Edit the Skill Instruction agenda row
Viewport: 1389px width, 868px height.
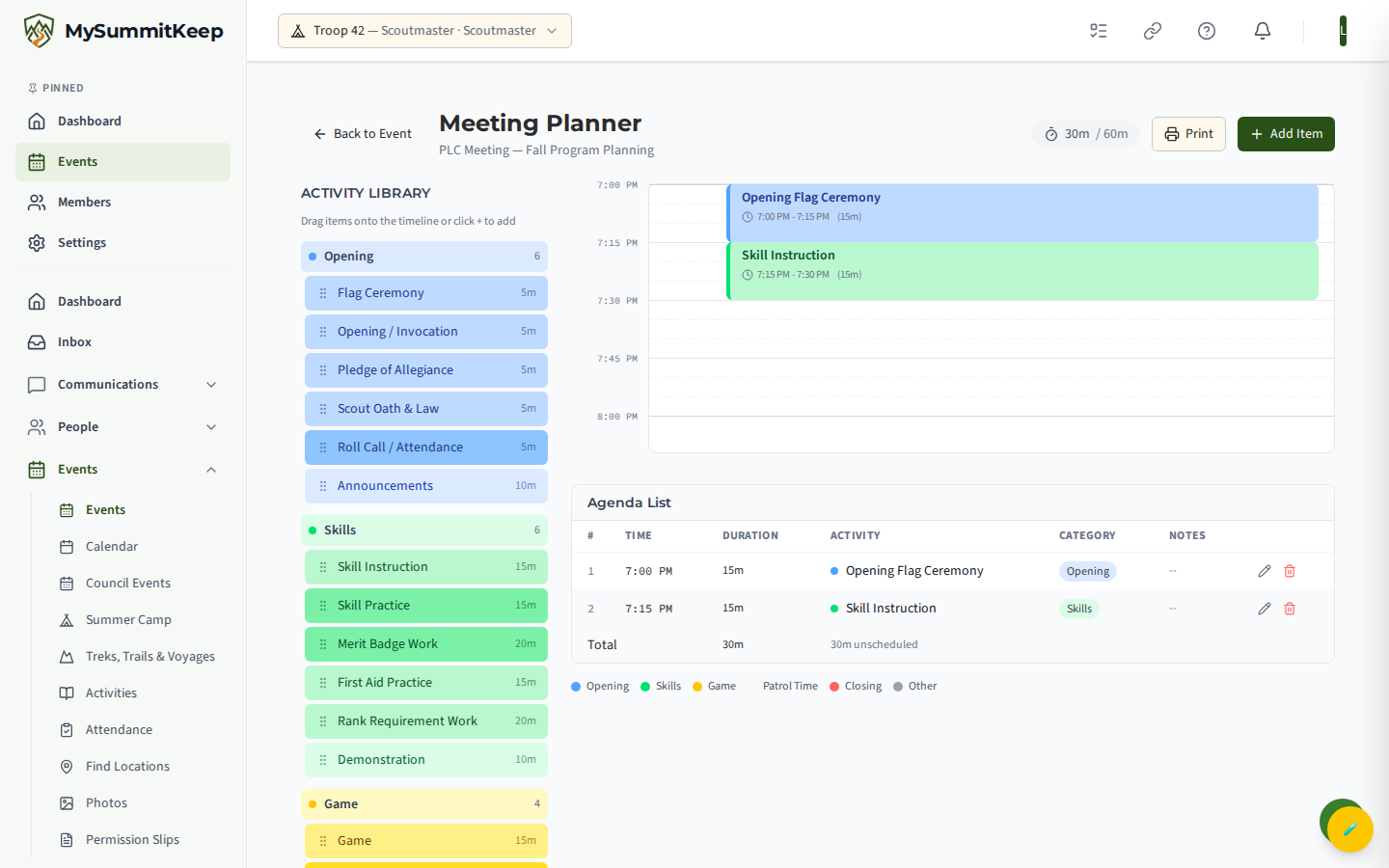1264,609
